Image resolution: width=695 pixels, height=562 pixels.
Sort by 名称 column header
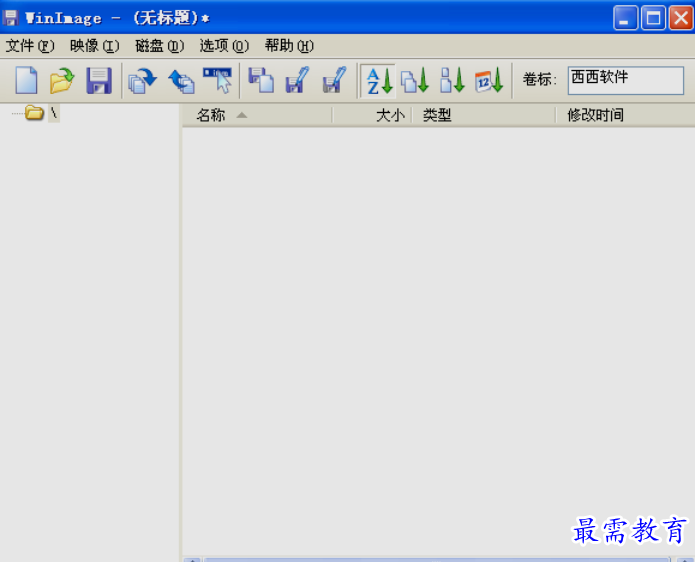257,115
